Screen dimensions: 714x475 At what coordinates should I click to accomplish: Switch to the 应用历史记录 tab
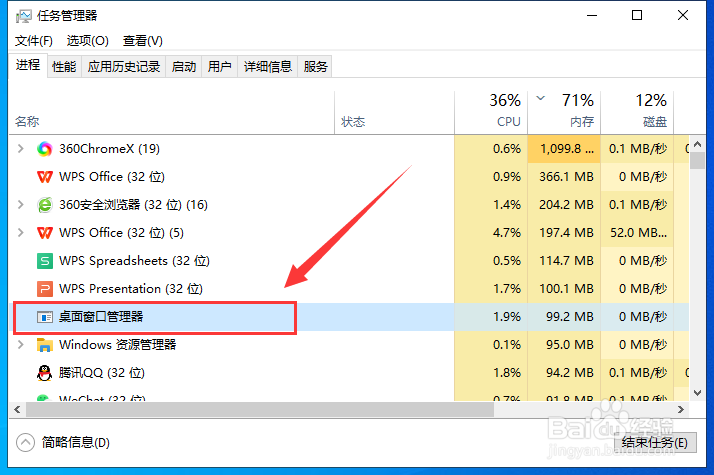coord(123,67)
